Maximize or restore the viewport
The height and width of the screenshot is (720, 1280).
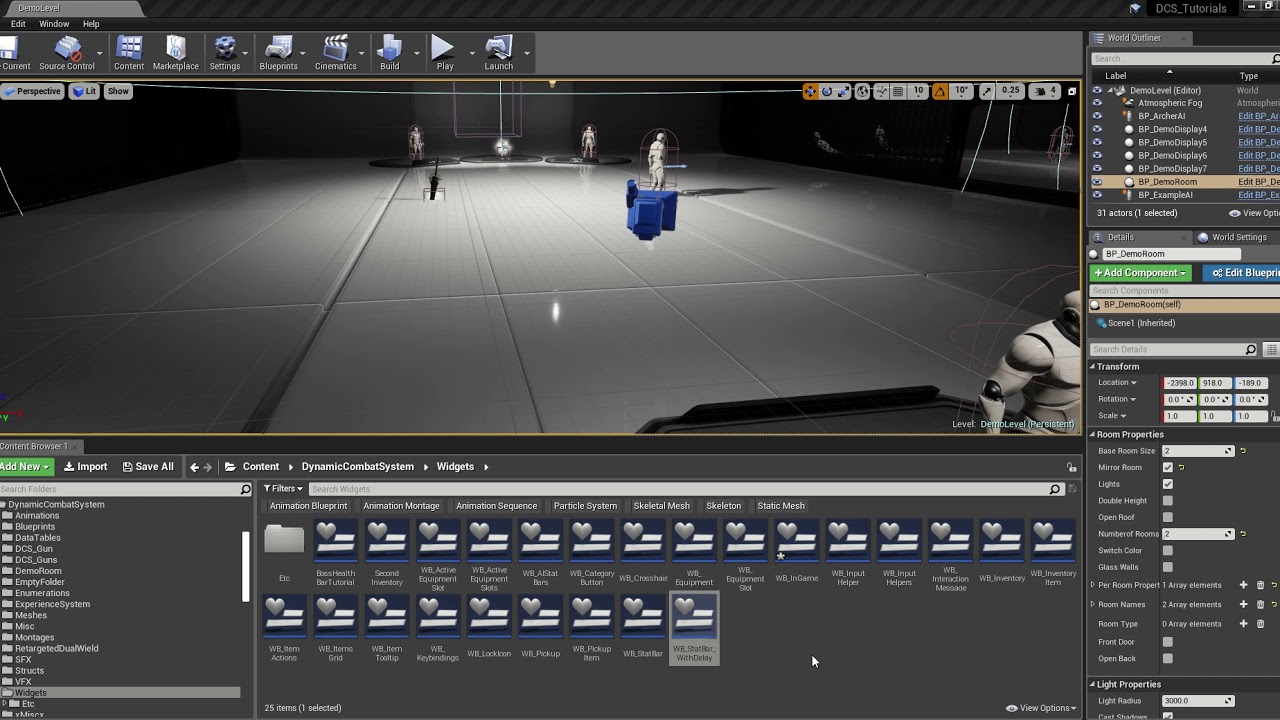pyautogui.click(x=1072, y=91)
